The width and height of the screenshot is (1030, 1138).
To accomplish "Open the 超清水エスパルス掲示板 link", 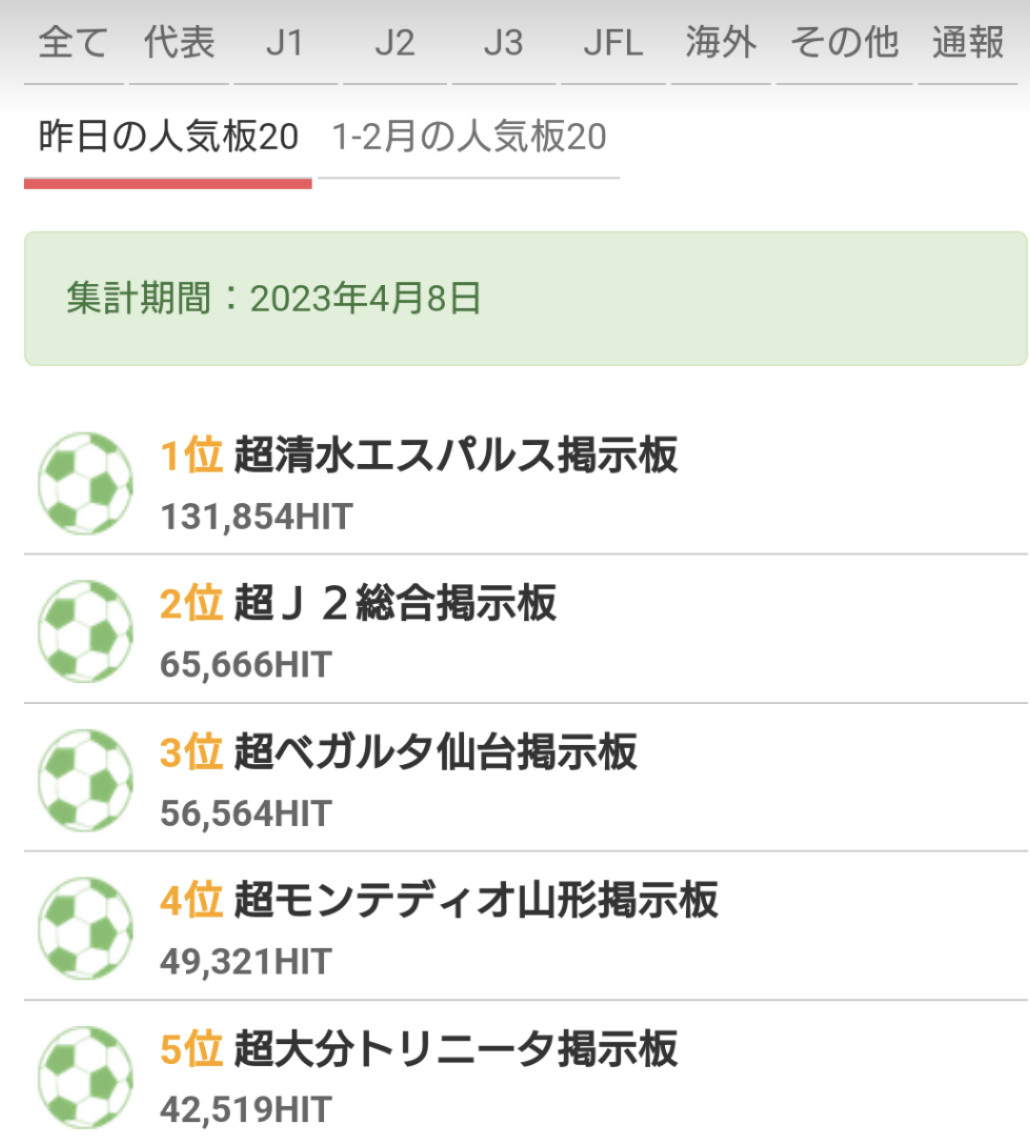I will click(456, 455).
